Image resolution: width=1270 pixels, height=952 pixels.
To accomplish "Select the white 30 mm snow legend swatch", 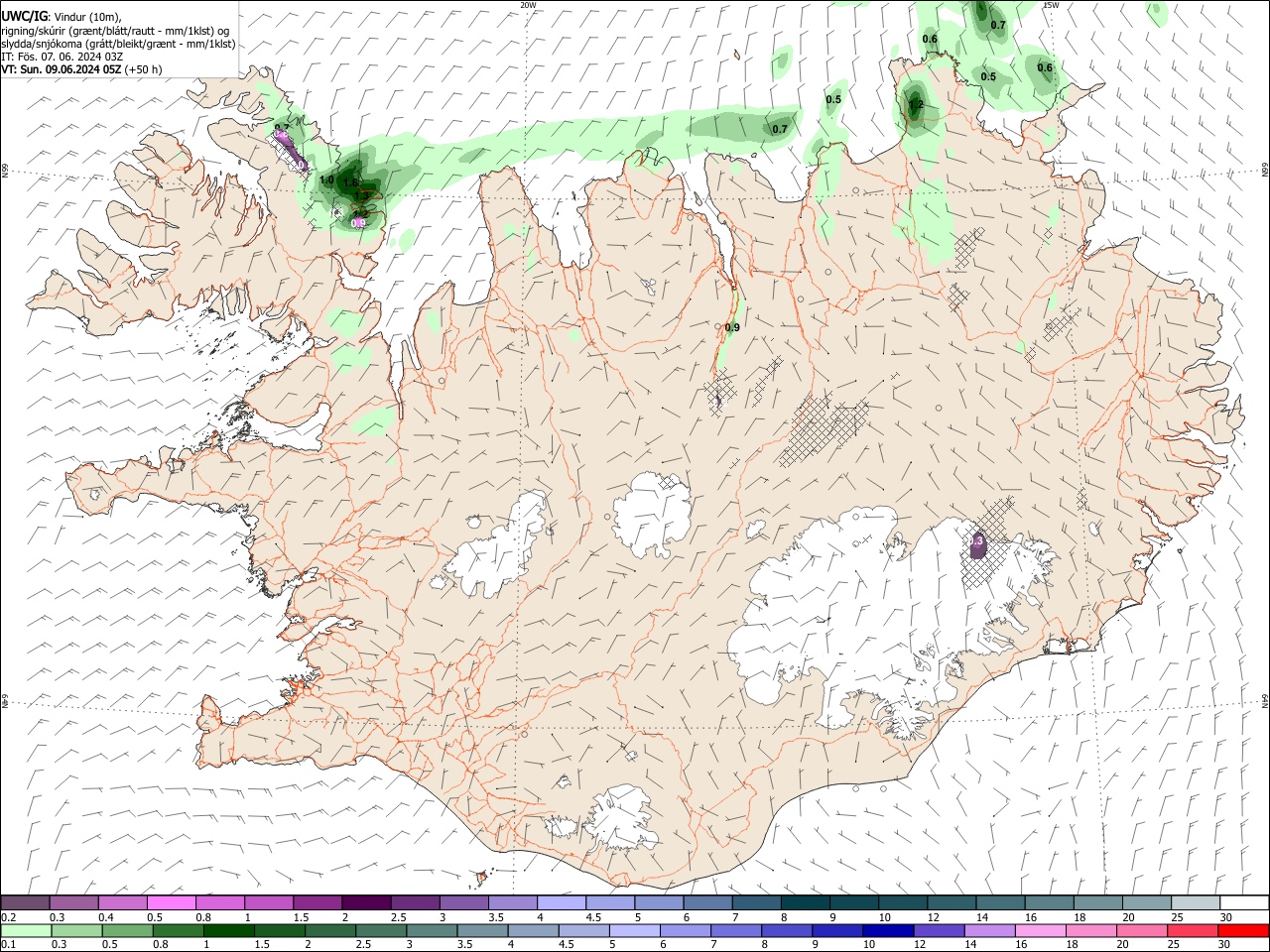I will pos(1244,903).
